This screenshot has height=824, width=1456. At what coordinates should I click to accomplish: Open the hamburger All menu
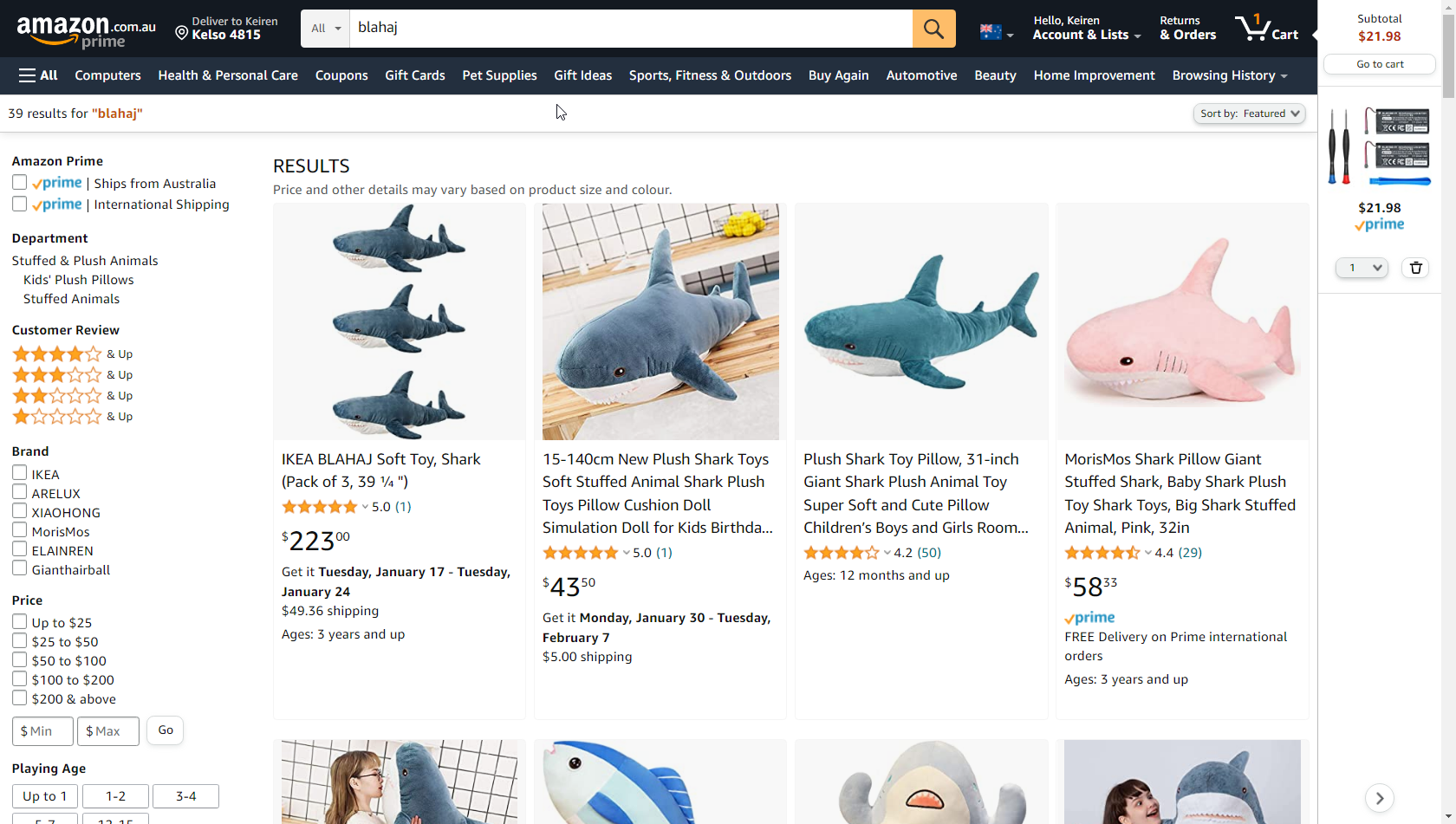(x=38, y=75)
